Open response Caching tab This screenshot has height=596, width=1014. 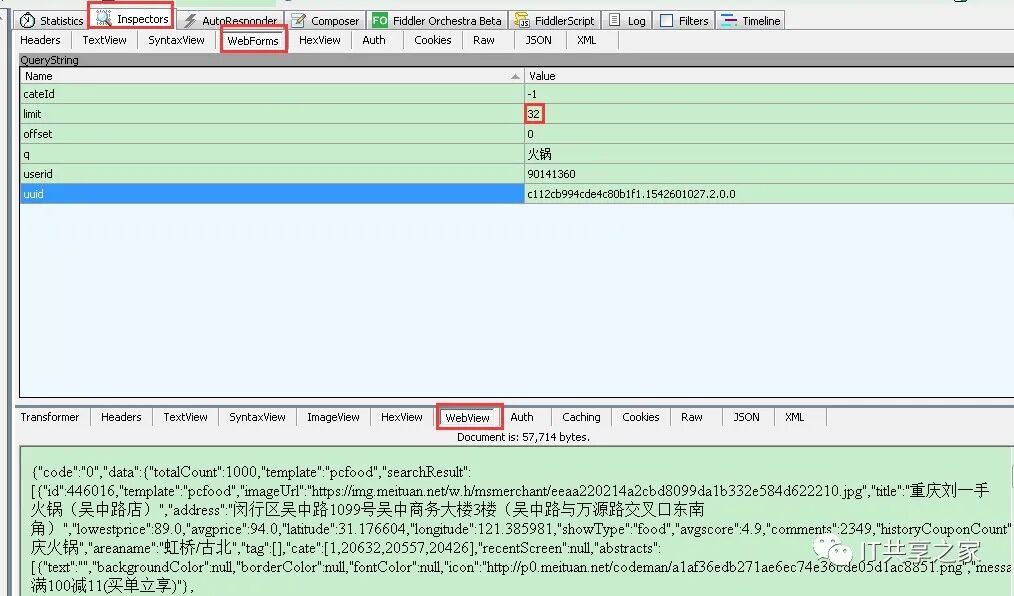click(581, 417)
